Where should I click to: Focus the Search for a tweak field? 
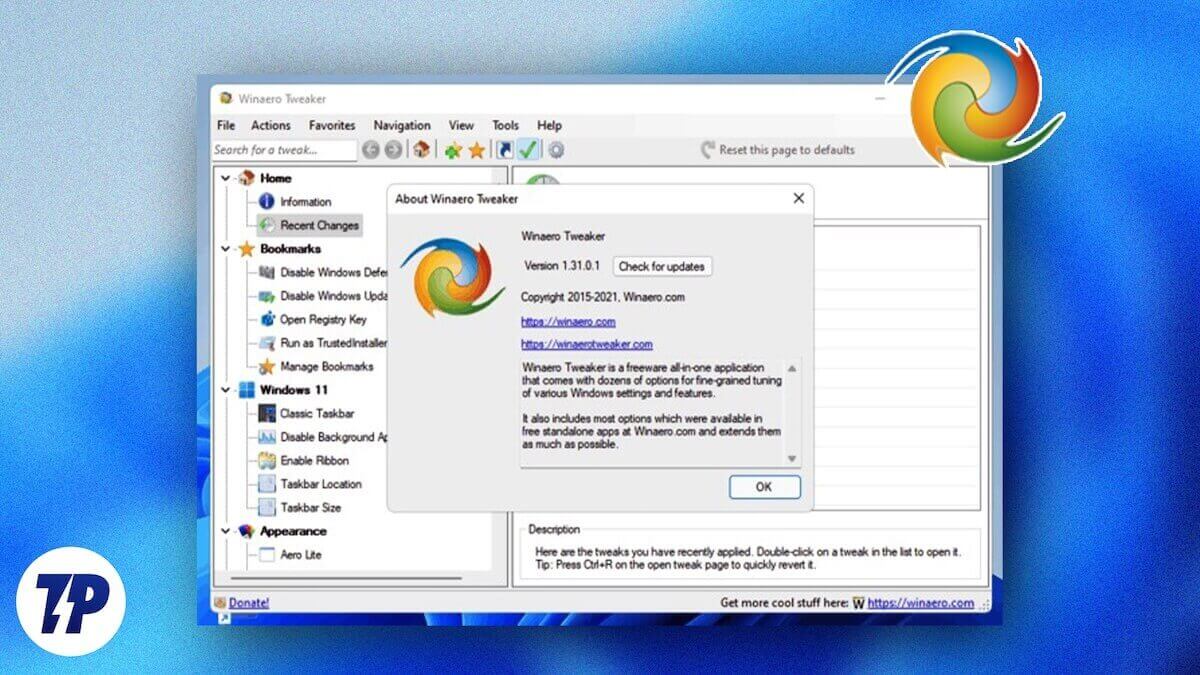coord(284,150)
